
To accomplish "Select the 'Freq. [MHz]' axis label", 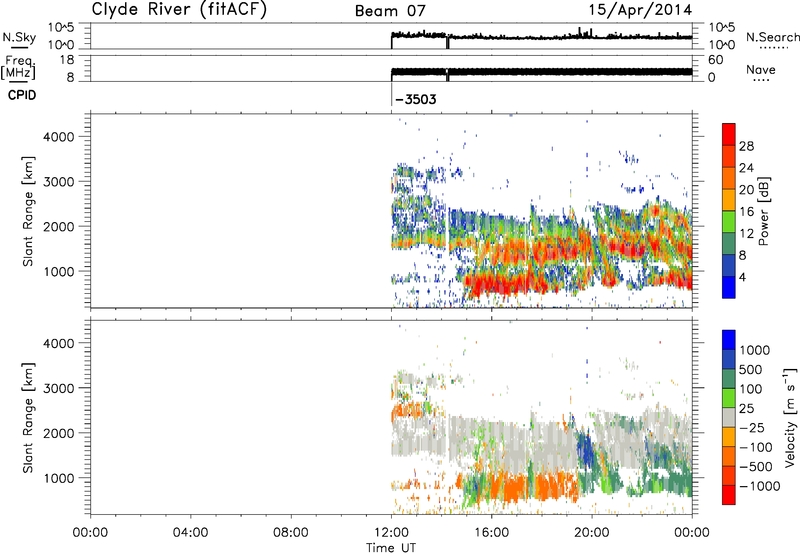I will click(x=18, y=67).
